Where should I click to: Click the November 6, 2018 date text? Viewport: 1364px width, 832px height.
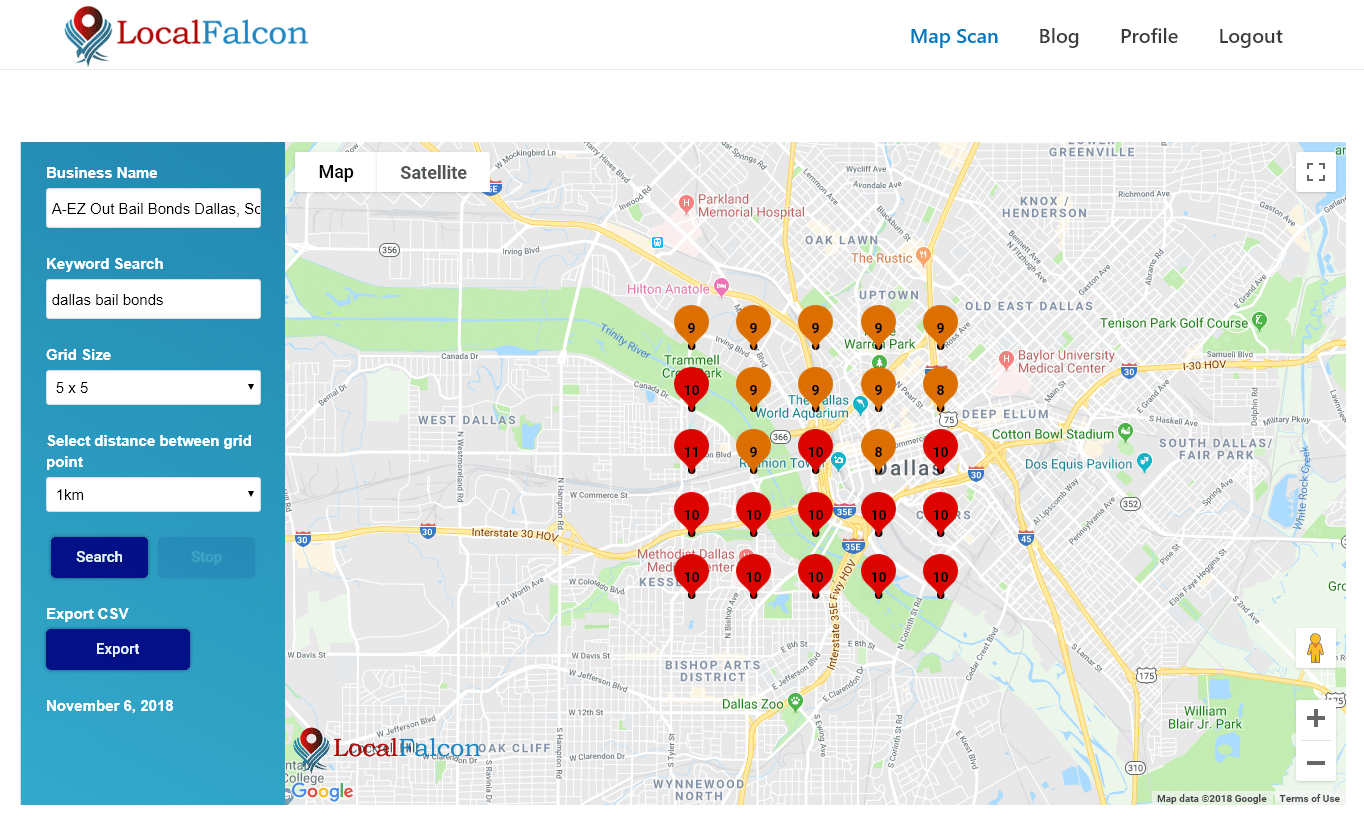(110, 706)
